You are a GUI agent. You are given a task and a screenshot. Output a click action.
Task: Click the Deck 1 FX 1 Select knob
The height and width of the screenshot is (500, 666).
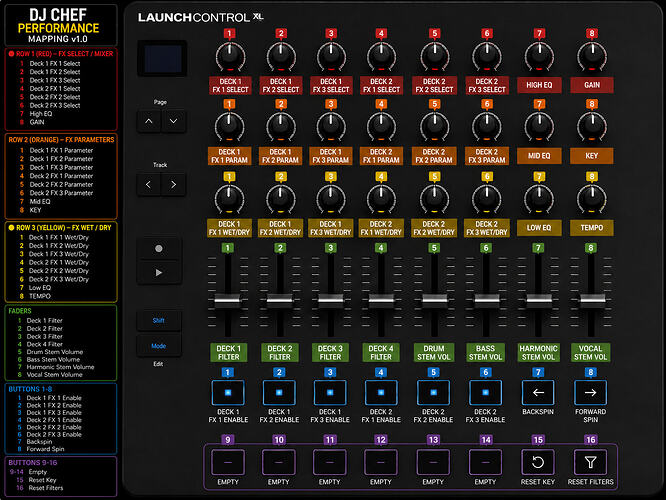click(x=230, y=57)
